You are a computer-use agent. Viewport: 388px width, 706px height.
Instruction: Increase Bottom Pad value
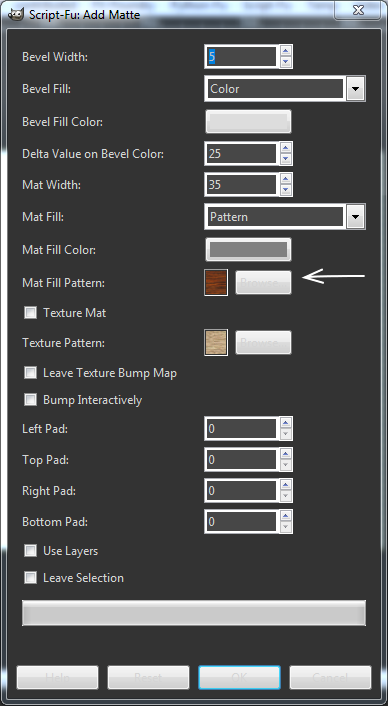(x=286, y=516)
